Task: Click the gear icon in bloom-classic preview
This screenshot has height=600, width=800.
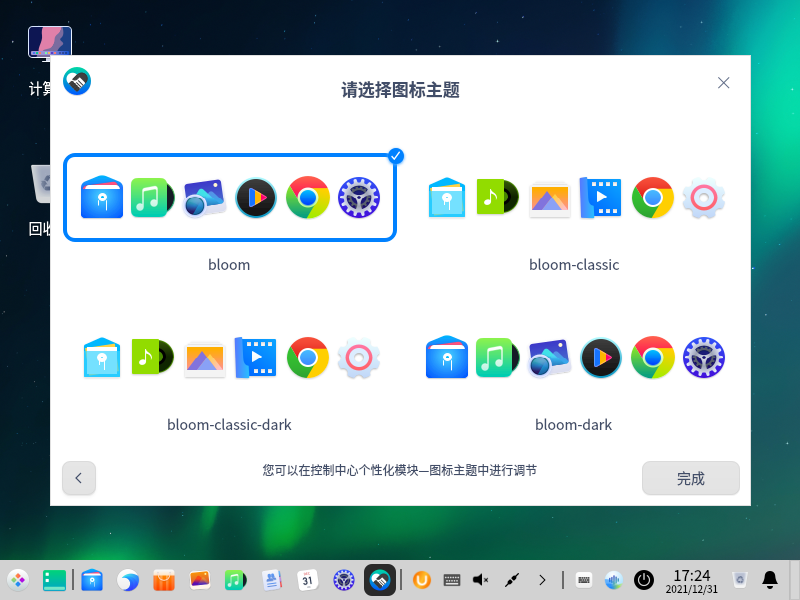Action: 704,197
